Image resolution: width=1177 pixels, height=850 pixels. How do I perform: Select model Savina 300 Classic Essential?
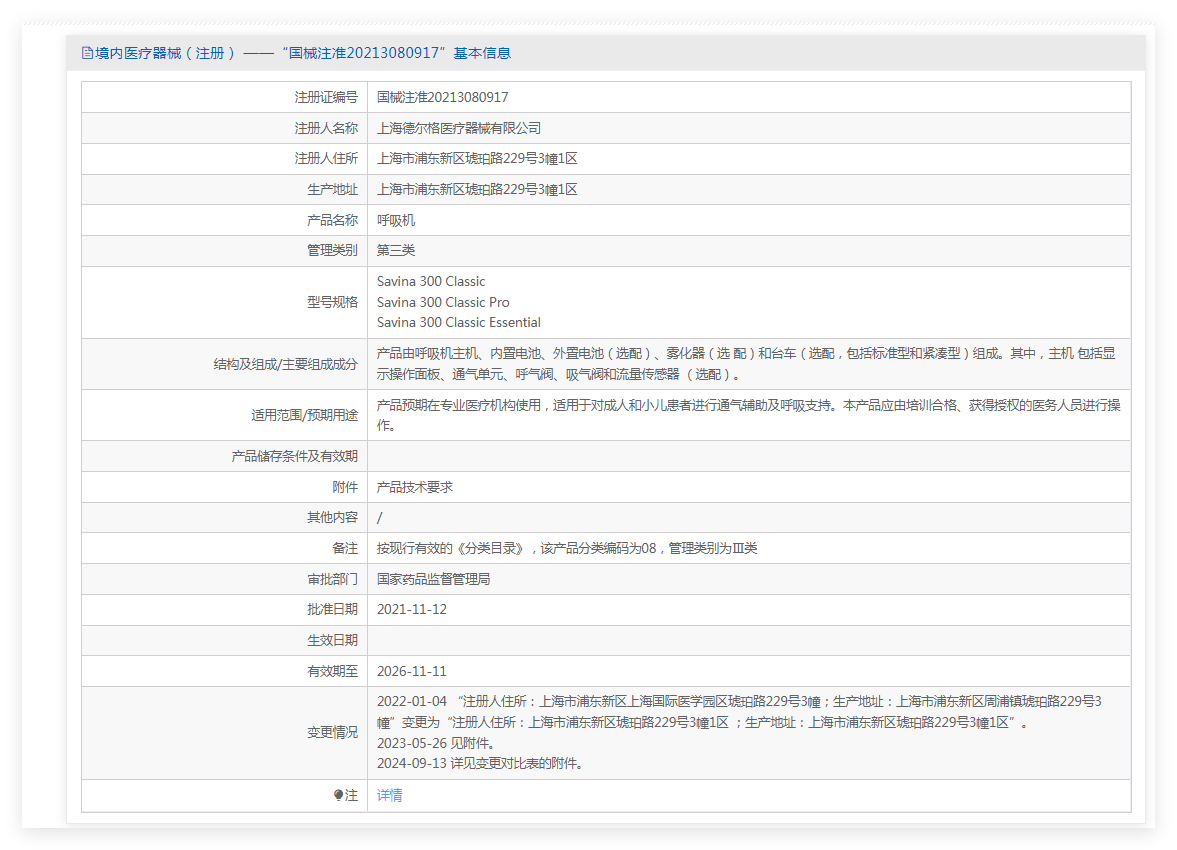(458, 322)
